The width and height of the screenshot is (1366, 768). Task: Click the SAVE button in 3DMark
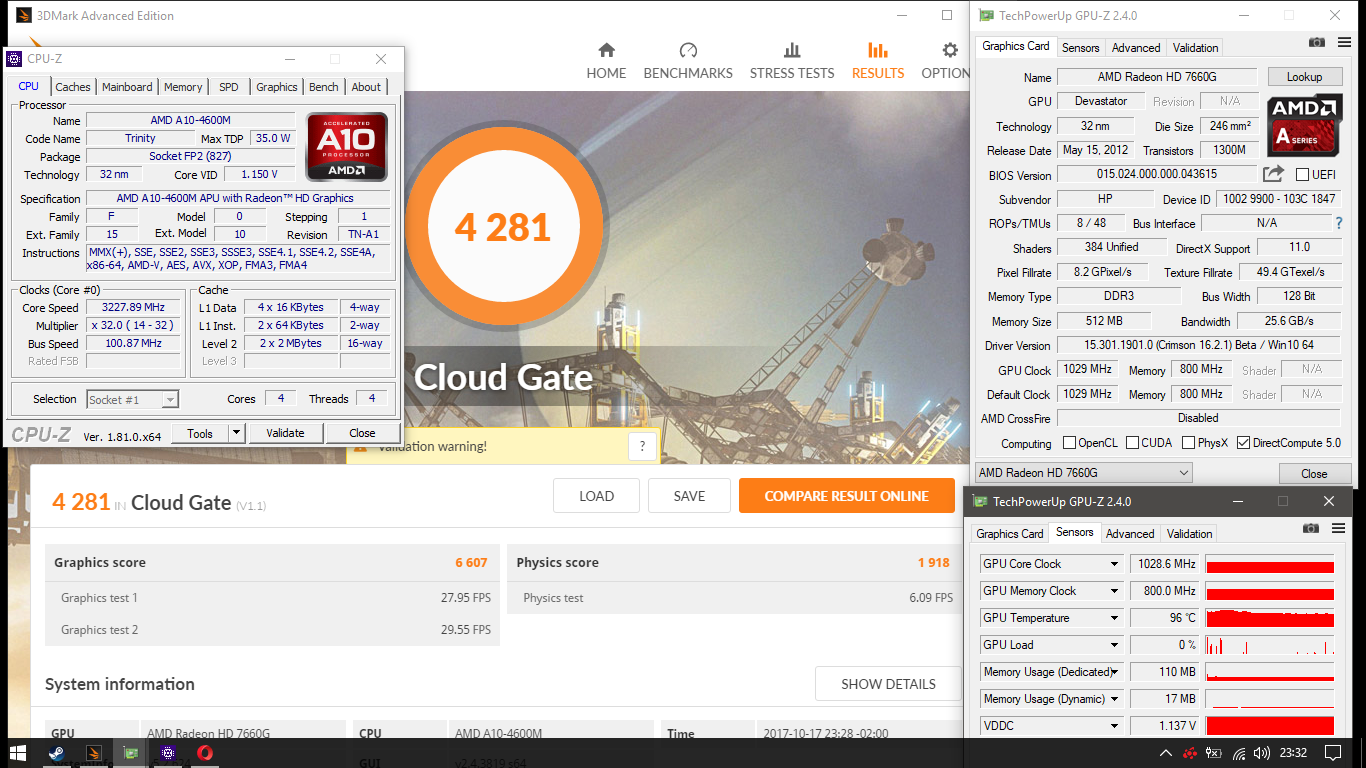(689, 496)
